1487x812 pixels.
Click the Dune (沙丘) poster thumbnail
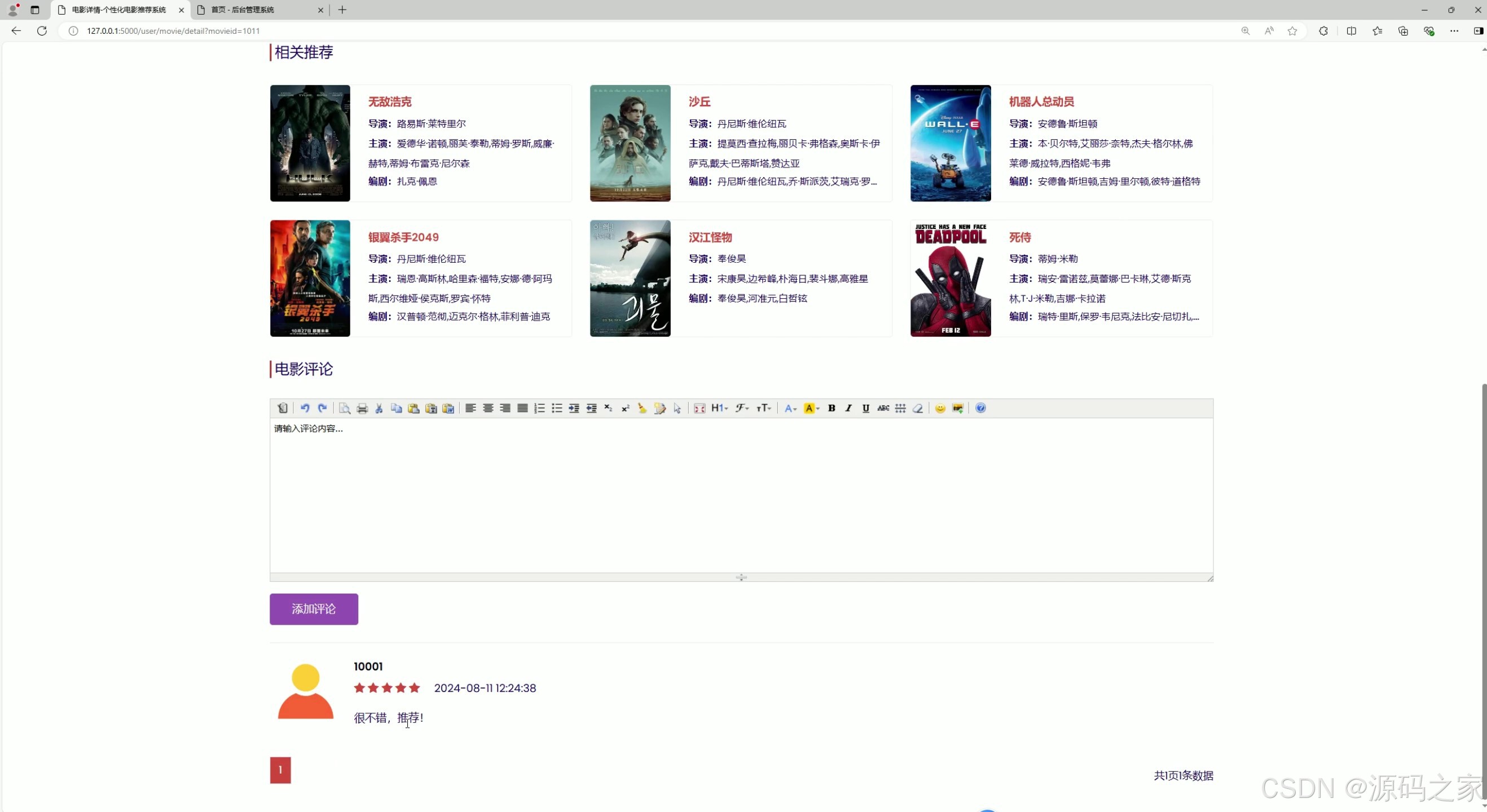[630, 143]
